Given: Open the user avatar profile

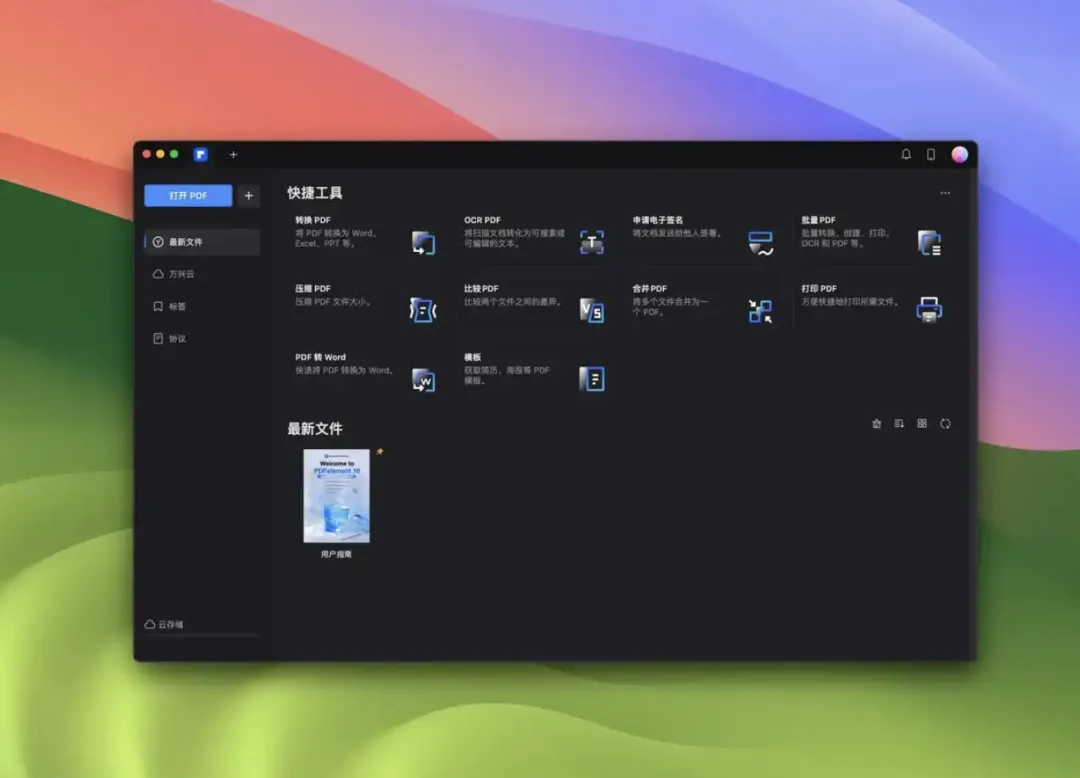Looking at the screenshot, I should click(959, 154).
